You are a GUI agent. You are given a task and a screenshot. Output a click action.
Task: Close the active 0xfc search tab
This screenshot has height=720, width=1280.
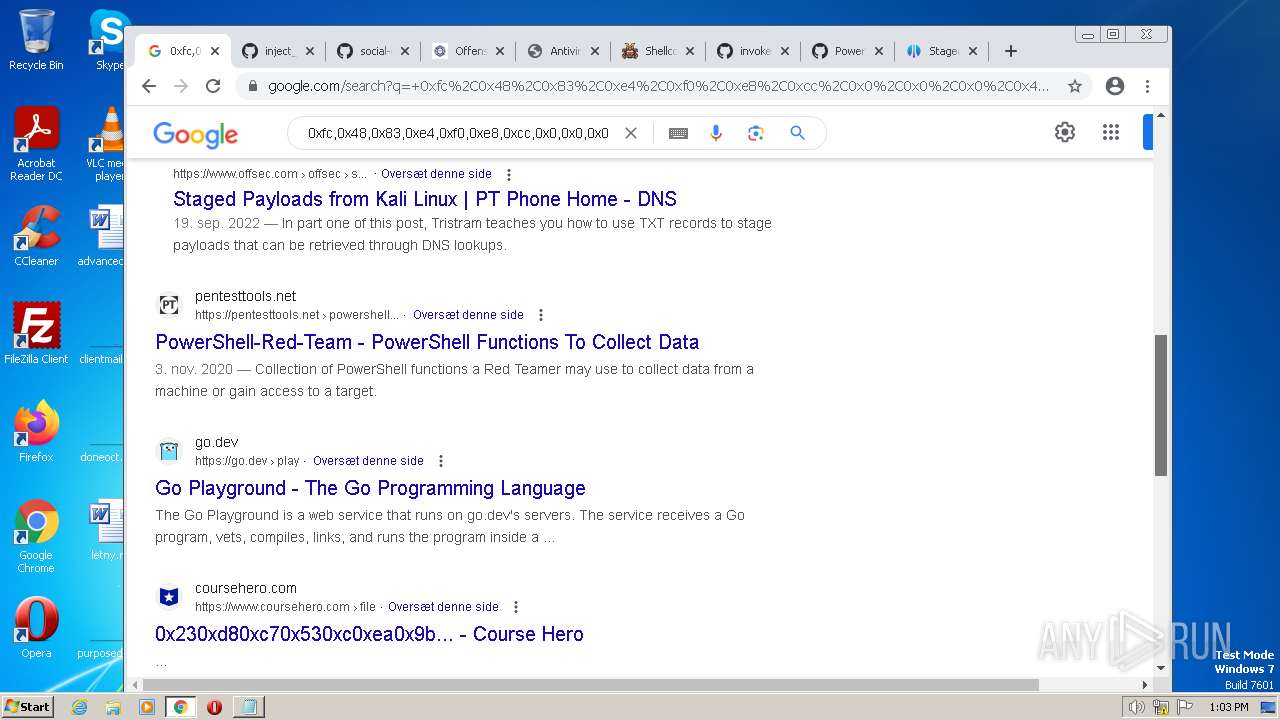coord(215,51)
